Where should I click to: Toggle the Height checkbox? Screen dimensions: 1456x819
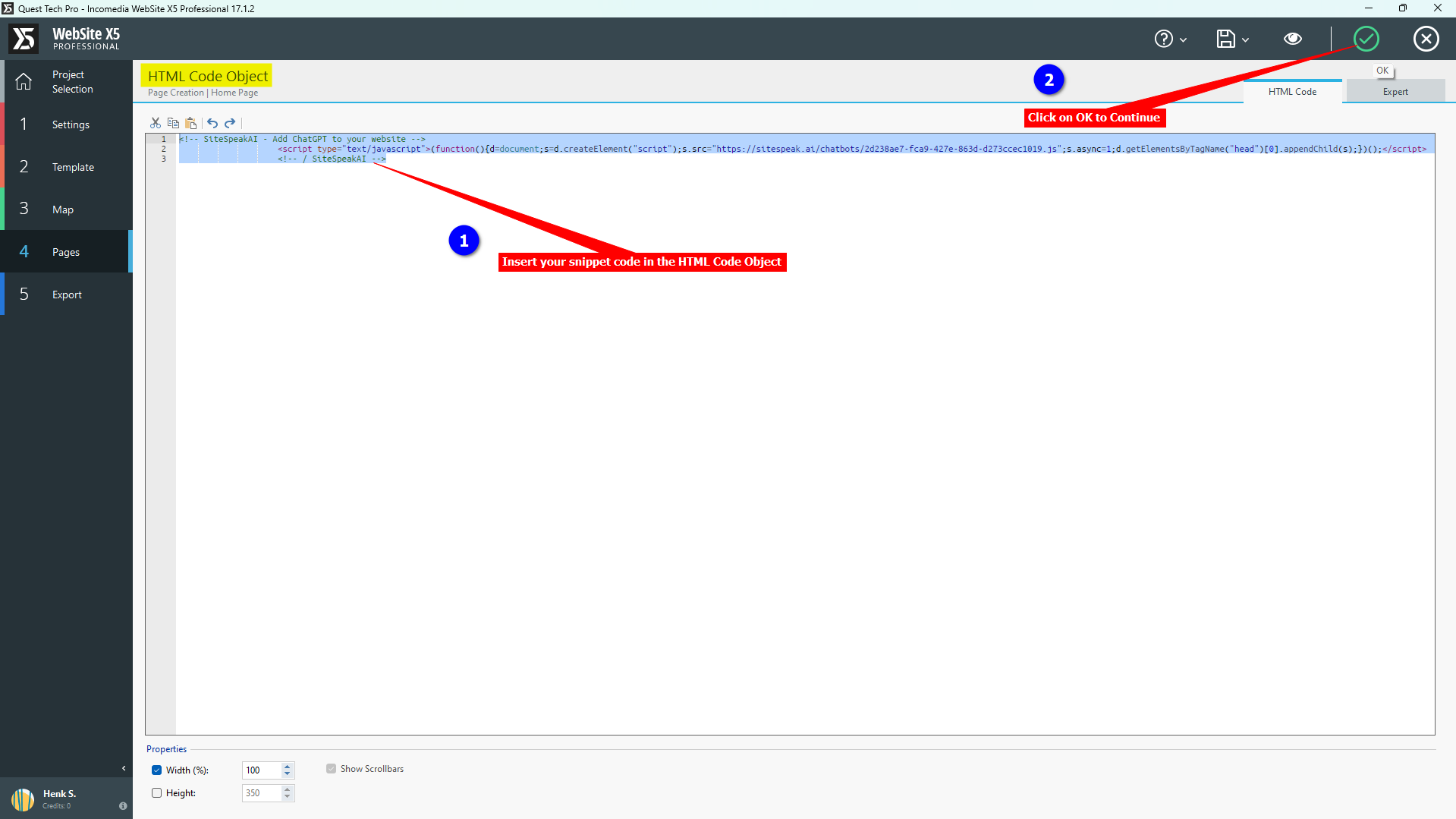click(156, 793)
